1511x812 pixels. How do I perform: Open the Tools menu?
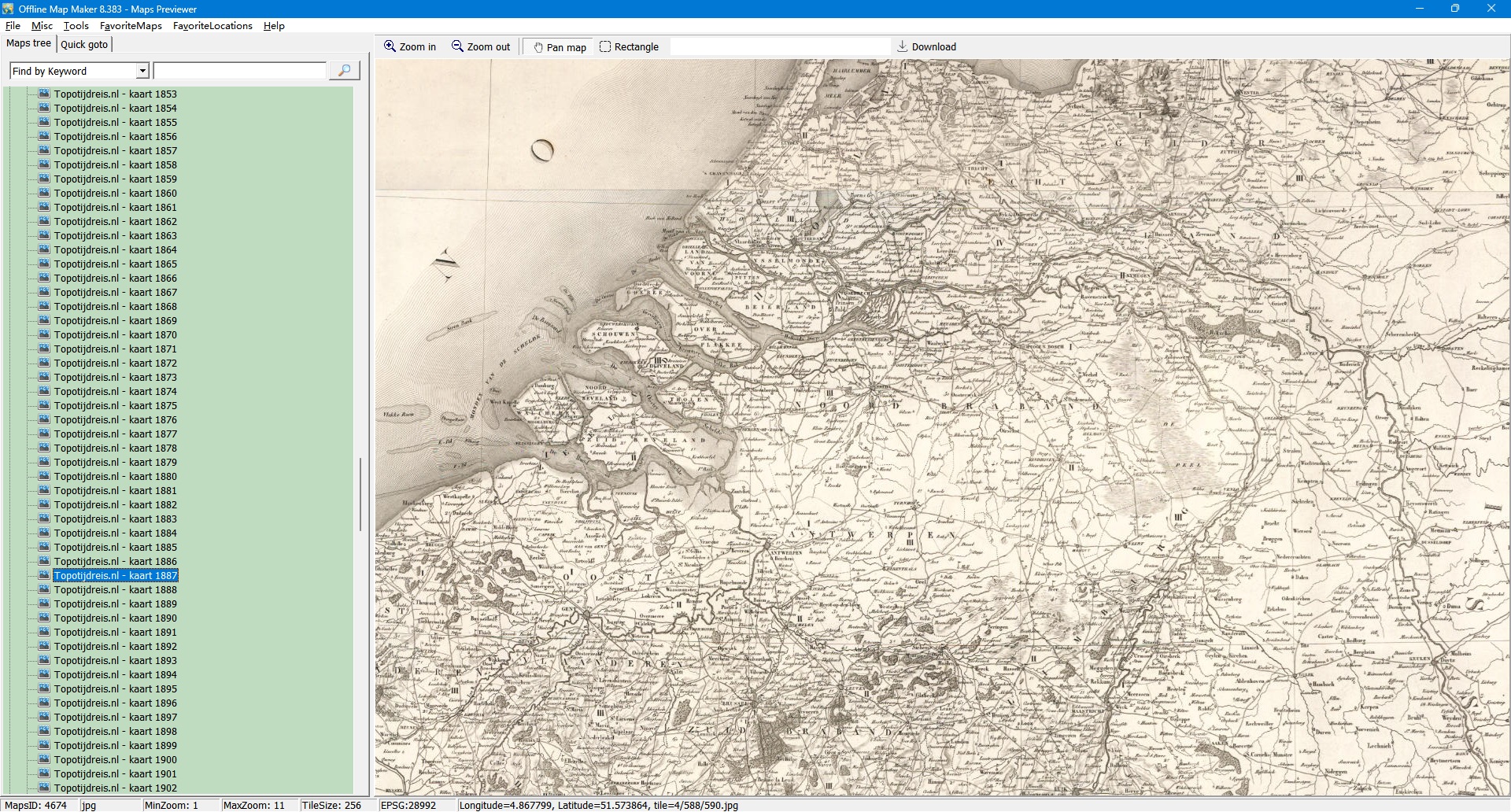[x=76, y=26]
